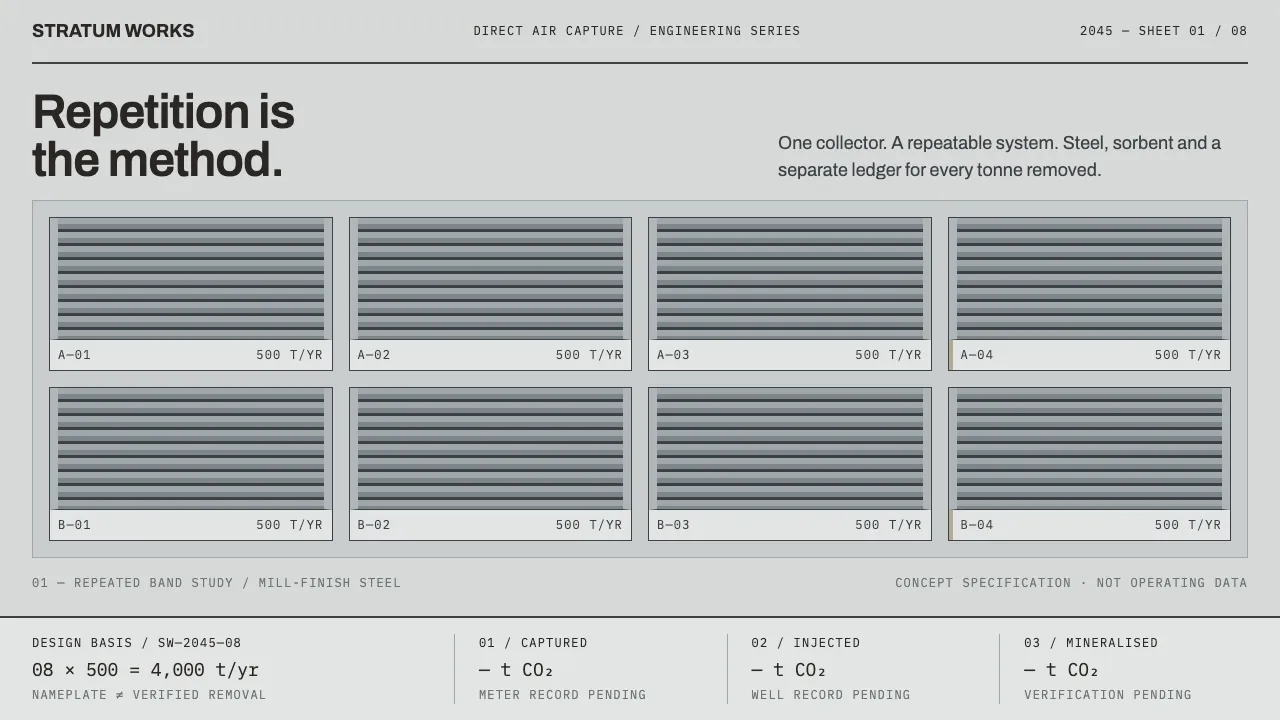Click the "DIRECT AIR CAPTURE / ENGINEERING SERIES" header

click(x=637, y=31)
